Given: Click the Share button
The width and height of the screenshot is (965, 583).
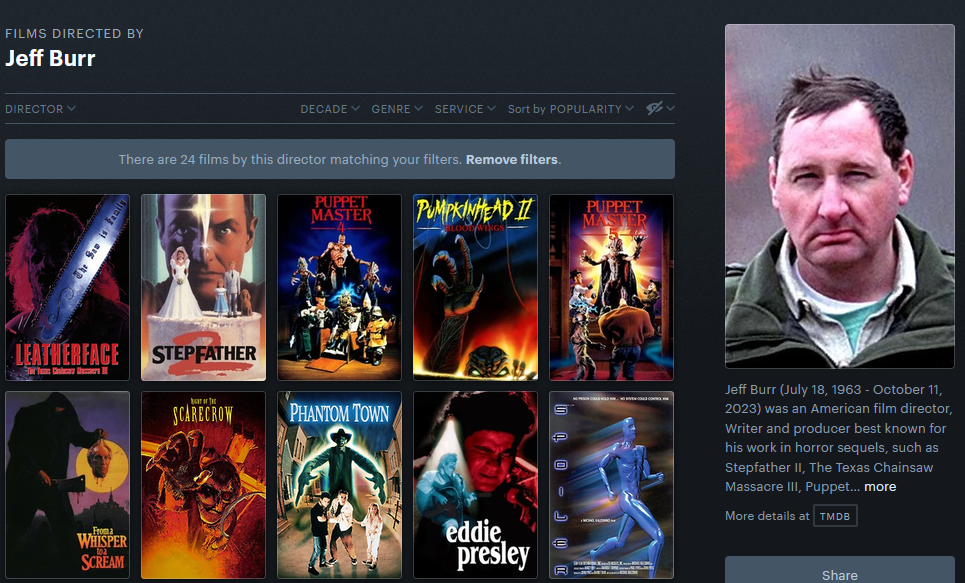Looking at the screenshot, I should coord(840,570).
